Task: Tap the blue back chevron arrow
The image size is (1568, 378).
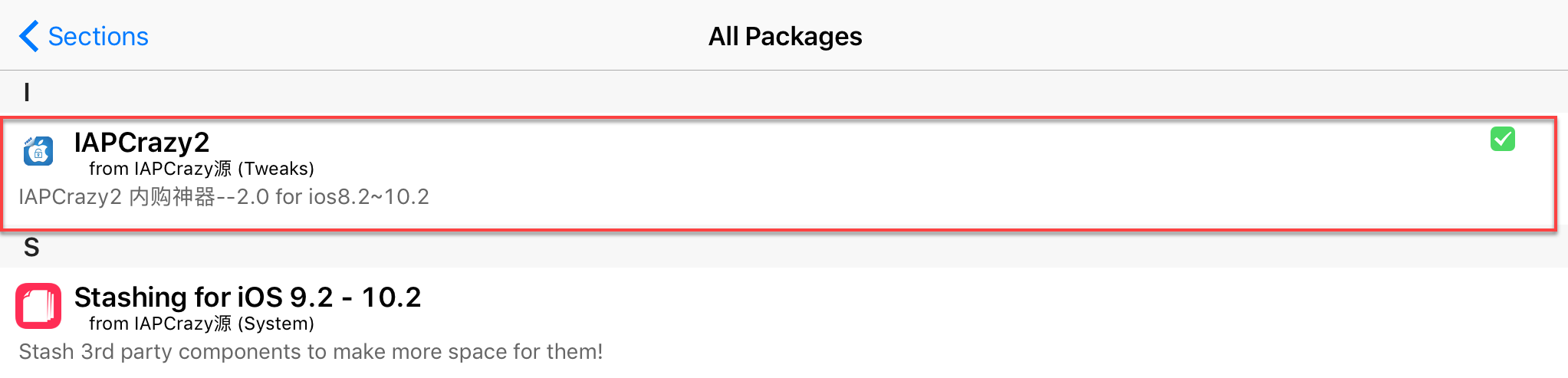Action: pyautogui.click(x=28, y=36)
